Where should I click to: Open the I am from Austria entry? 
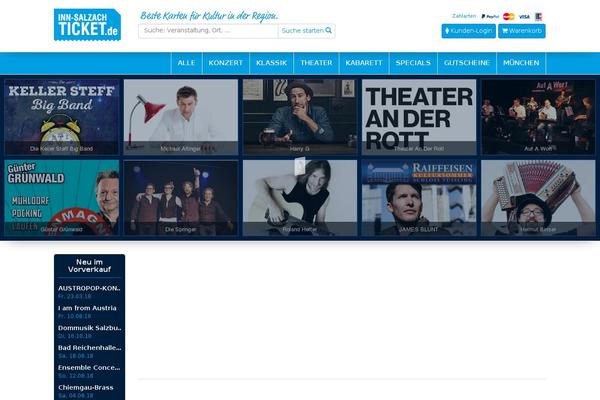point(87,308)
